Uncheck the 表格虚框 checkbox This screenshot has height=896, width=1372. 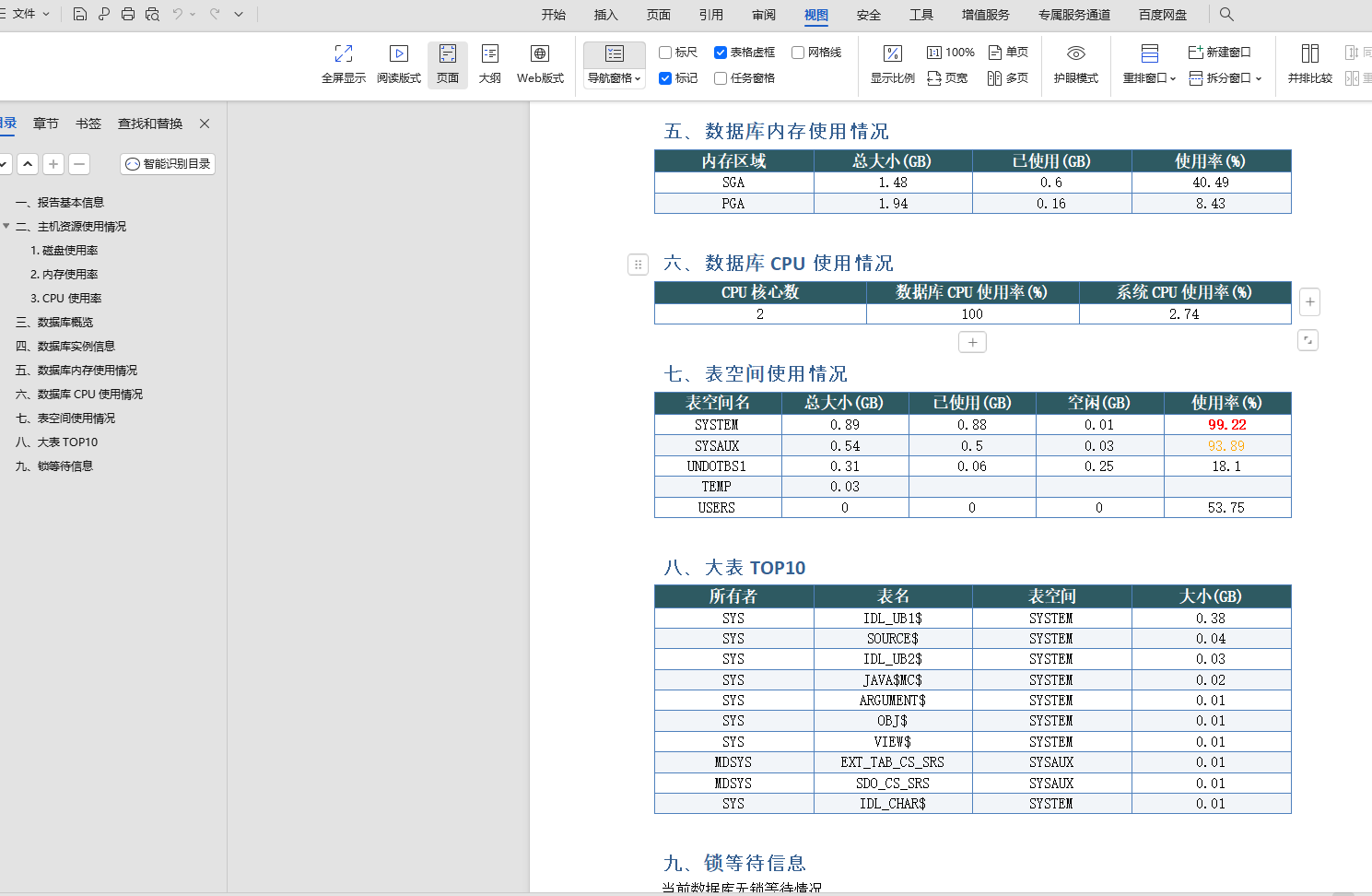721,53
